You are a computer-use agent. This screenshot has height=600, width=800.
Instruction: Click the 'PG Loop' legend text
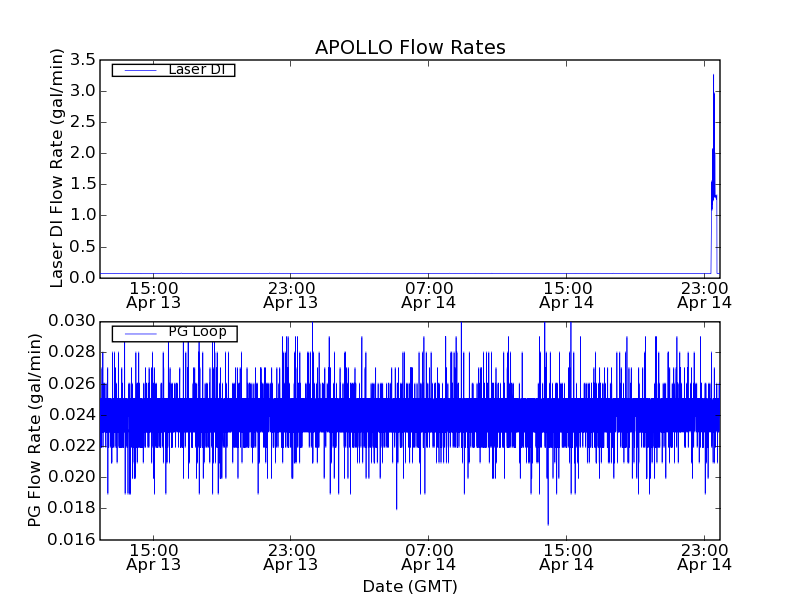click(x=196, y=332)
